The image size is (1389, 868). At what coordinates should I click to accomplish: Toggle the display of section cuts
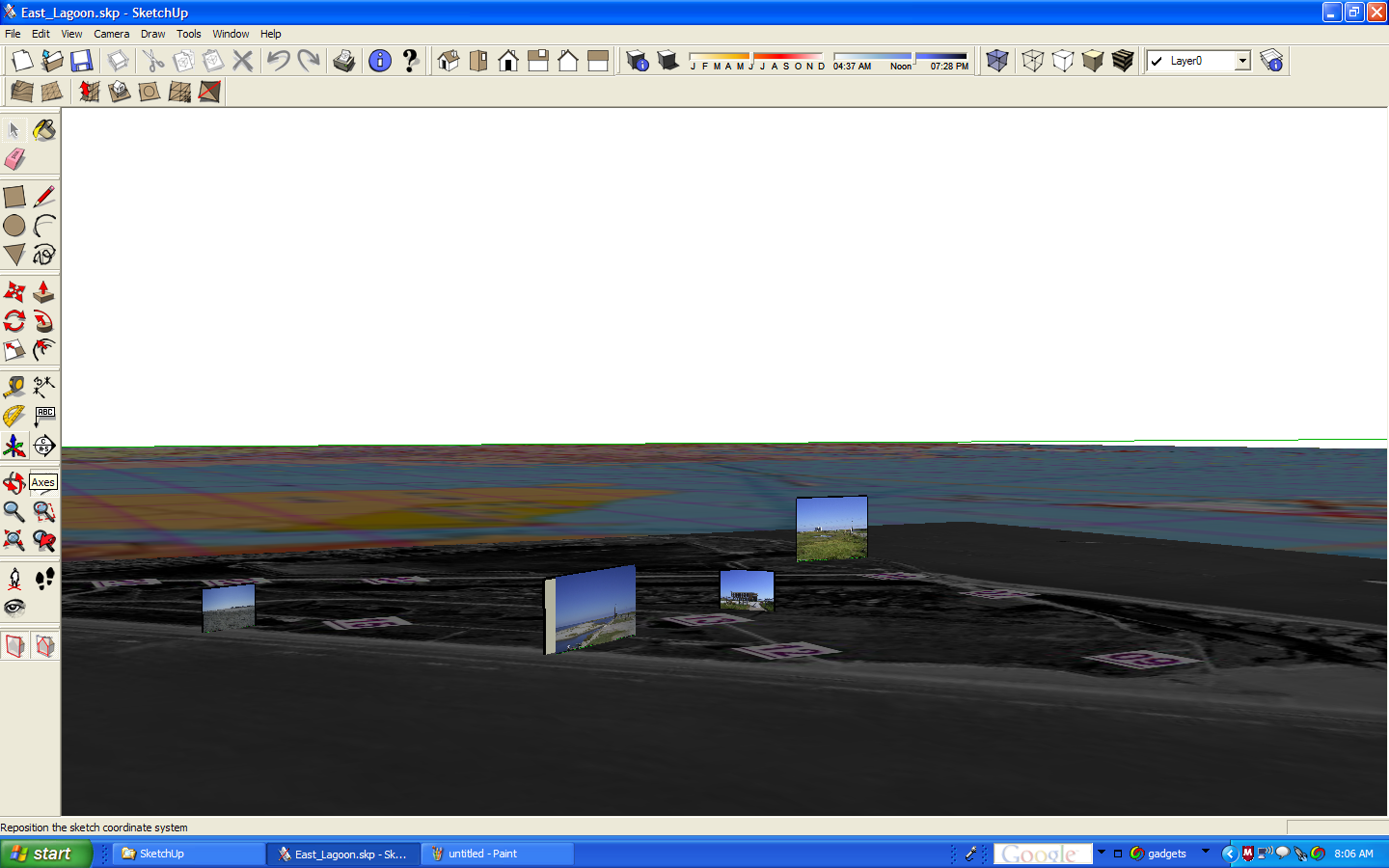pos(44,645)
